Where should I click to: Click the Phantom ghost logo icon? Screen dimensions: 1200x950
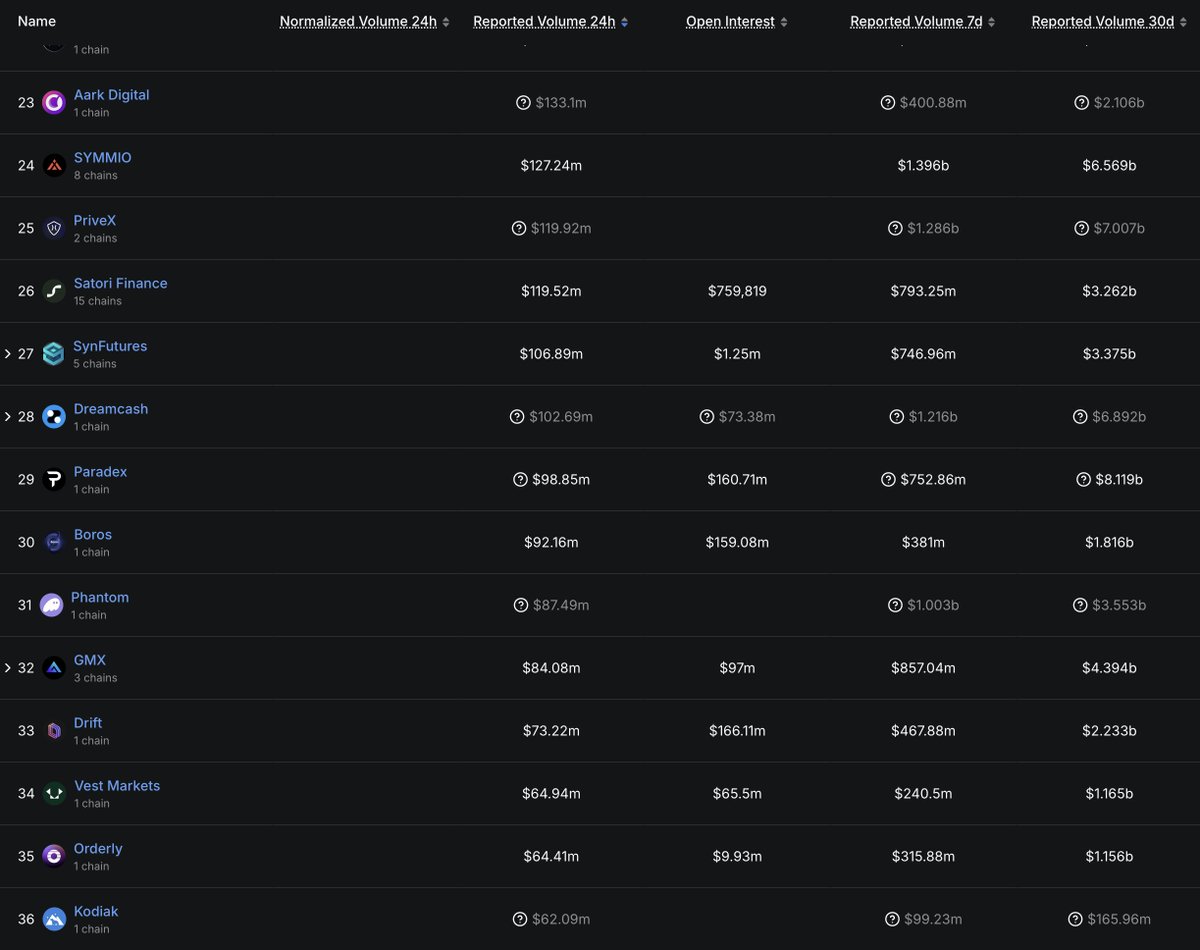click(x=51, y=606)
